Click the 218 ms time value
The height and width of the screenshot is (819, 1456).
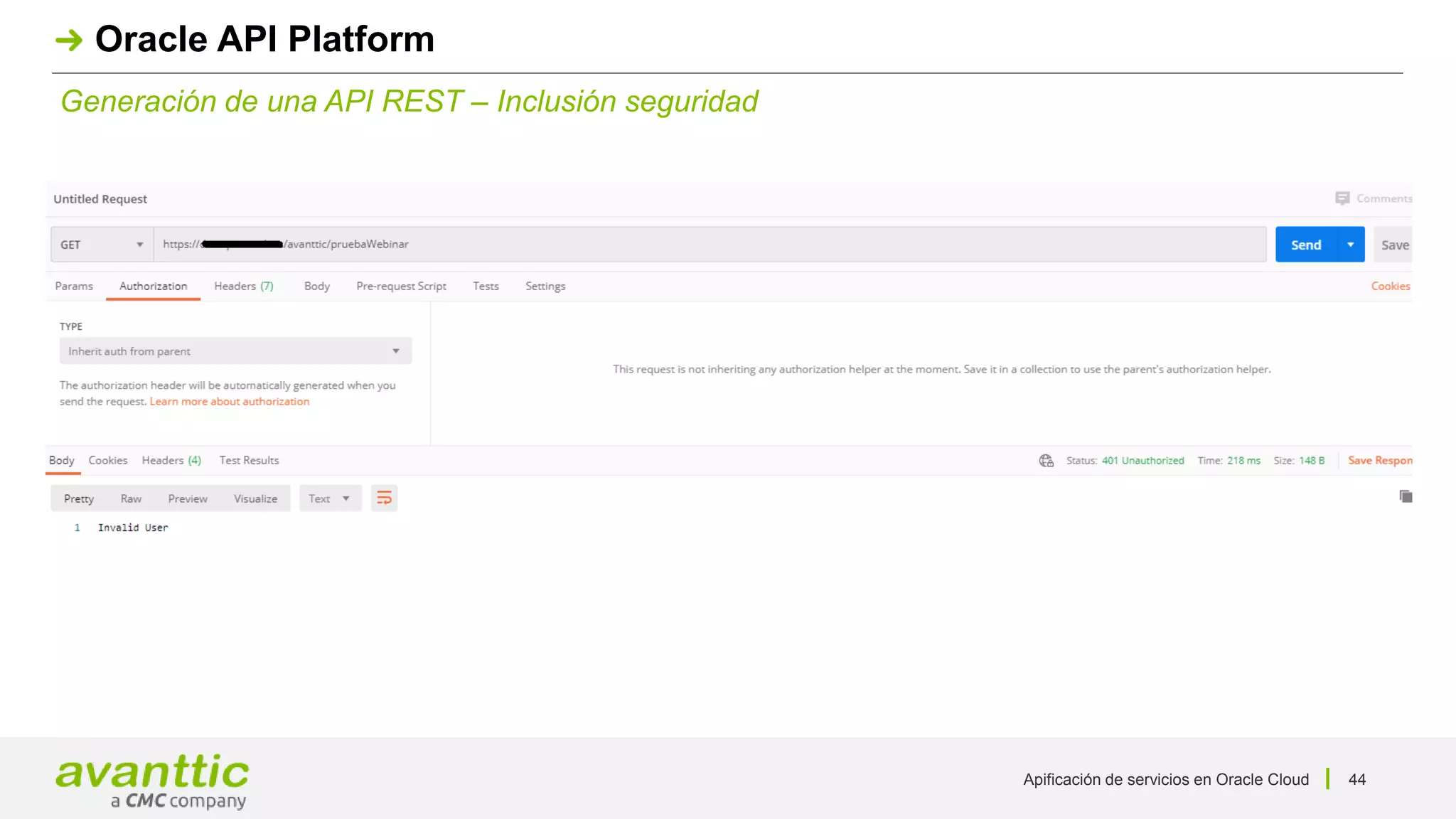pyautogui.click(x=1243, y=461)
